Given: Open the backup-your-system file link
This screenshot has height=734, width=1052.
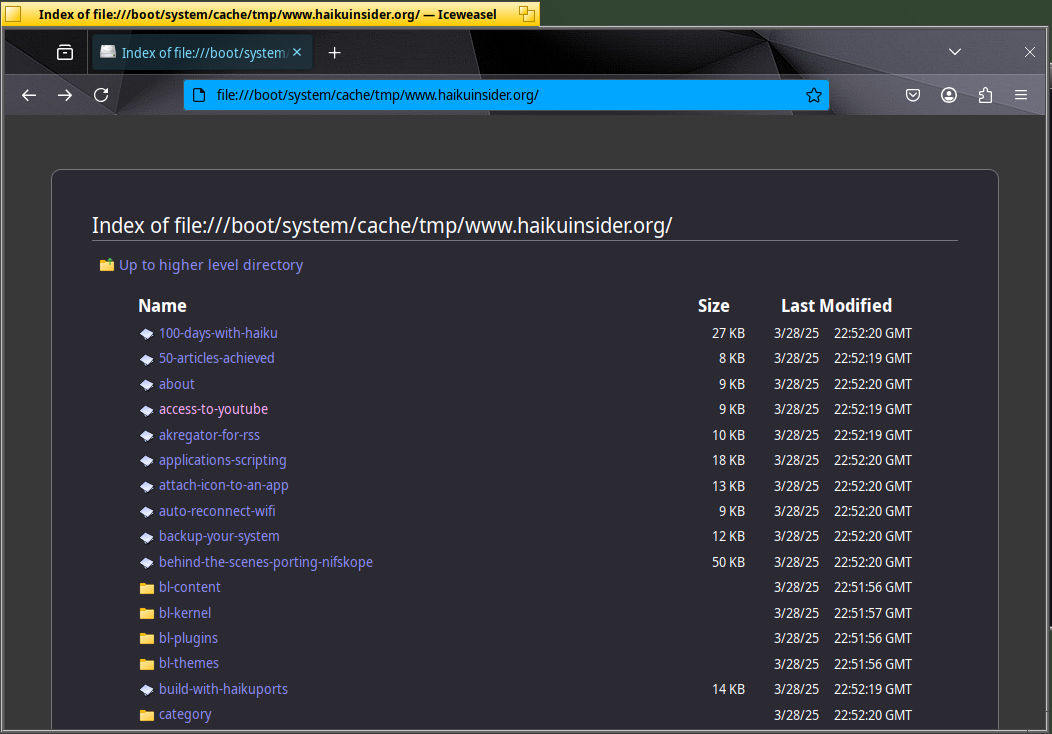Looking at the screenshot, I should point(219,537).
